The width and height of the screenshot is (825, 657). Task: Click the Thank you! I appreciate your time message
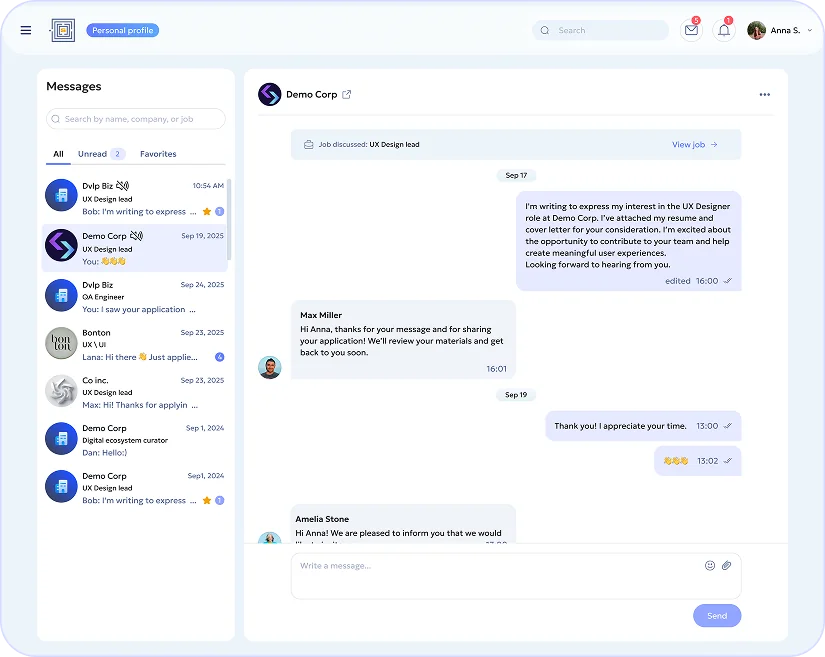[643, 426]
